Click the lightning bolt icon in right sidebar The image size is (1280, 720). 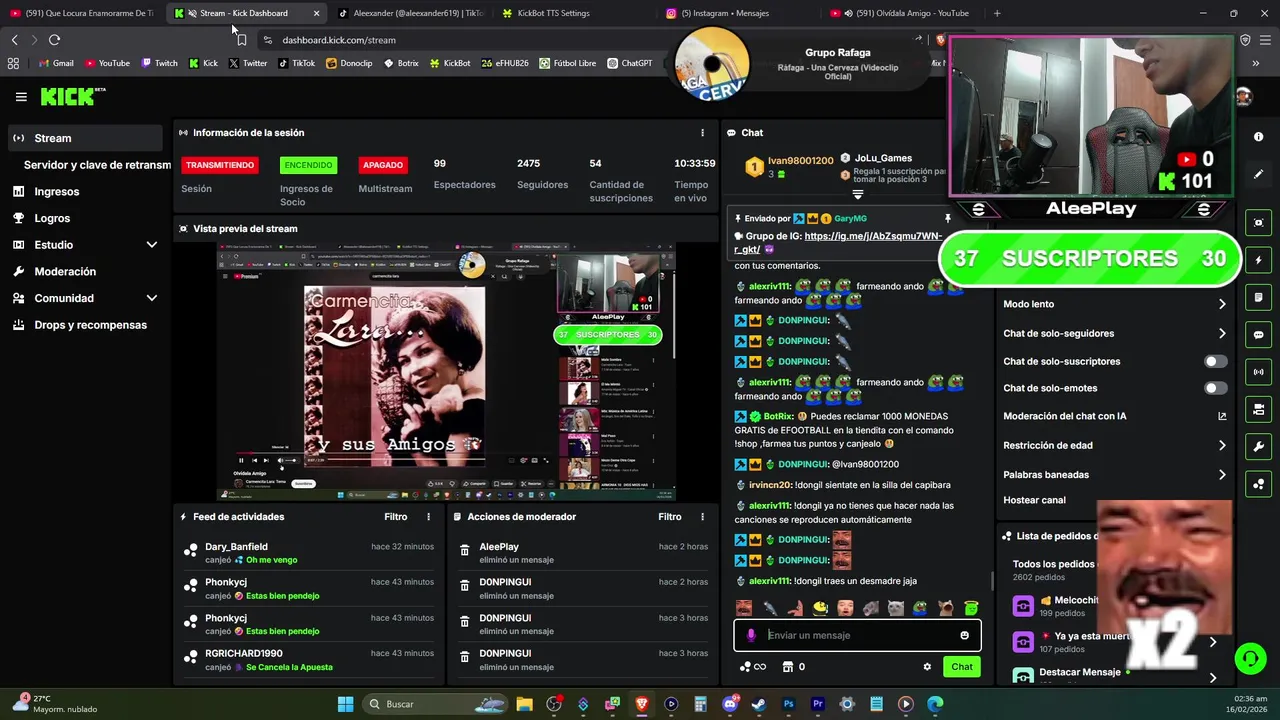pos(1258,260)
